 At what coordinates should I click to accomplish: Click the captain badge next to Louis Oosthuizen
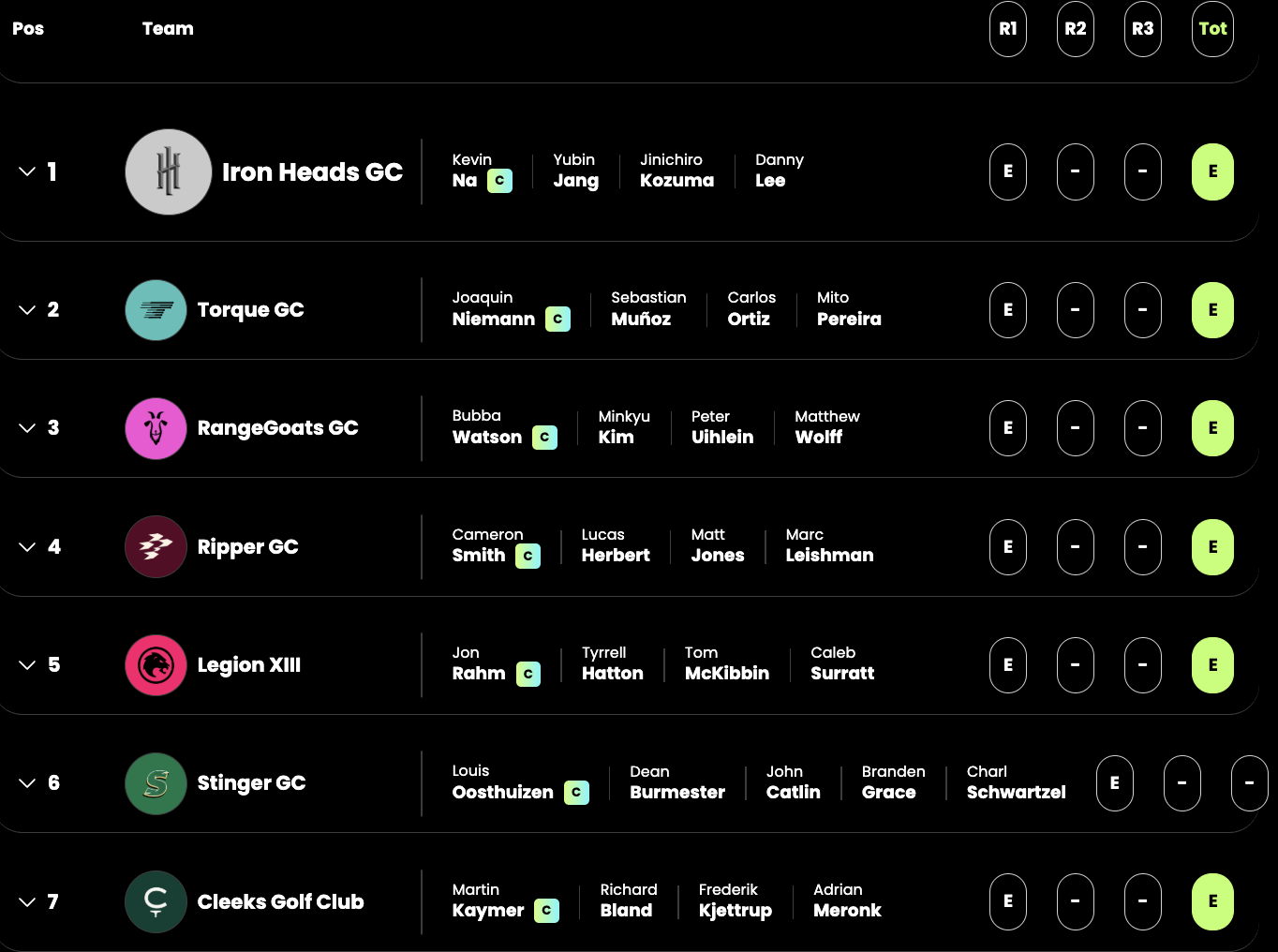[576, 793]
